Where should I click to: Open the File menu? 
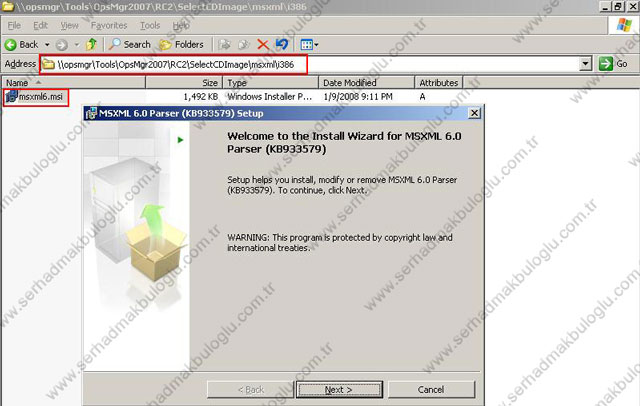(x=14, y=25)
